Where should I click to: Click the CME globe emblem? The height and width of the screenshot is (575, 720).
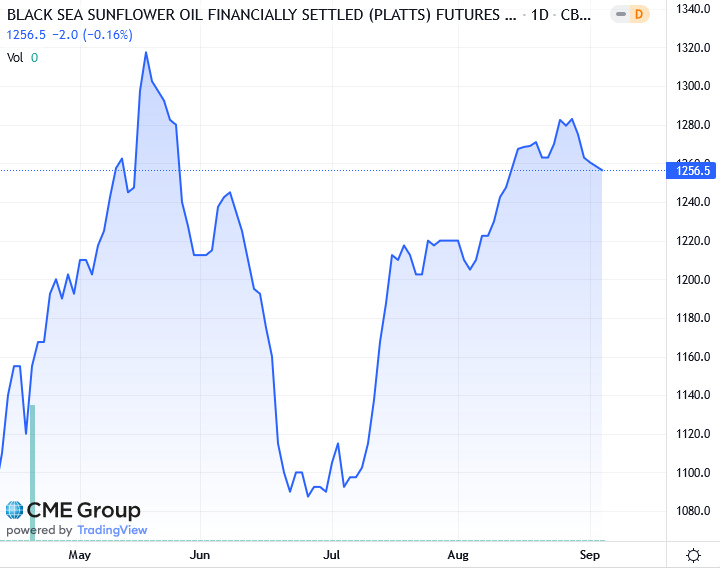[15, 510]
